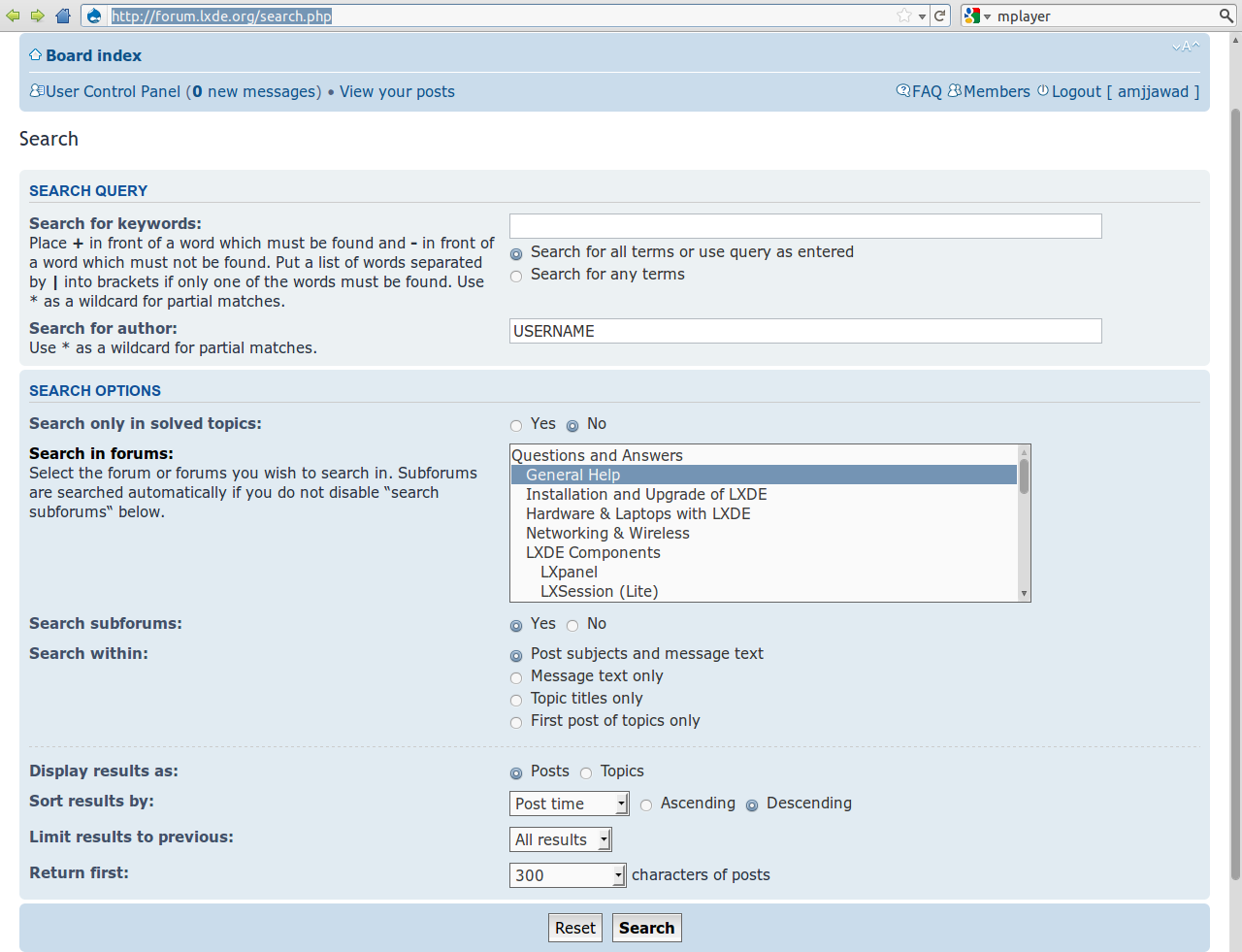The image size is (1242, 952).
Task: Click the User Control Panel icon
Action: click(37, 90)
